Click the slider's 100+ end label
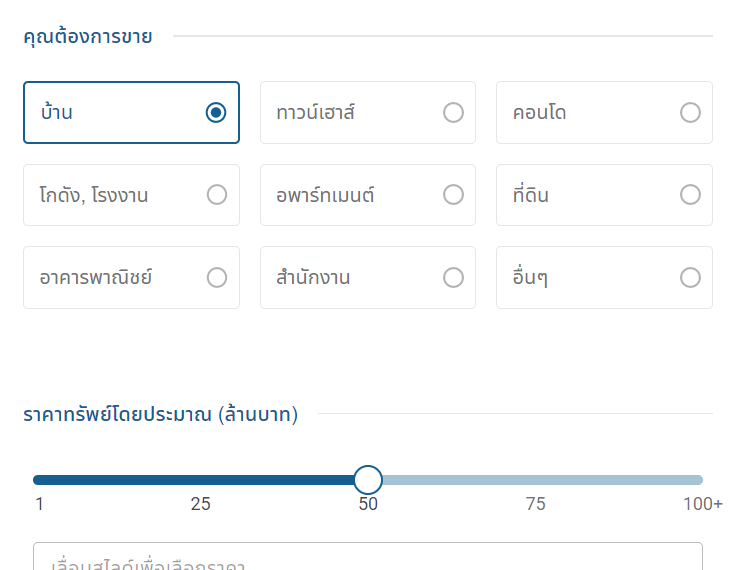The height and width of the screenshot is (570, 738). pos(703,504)
